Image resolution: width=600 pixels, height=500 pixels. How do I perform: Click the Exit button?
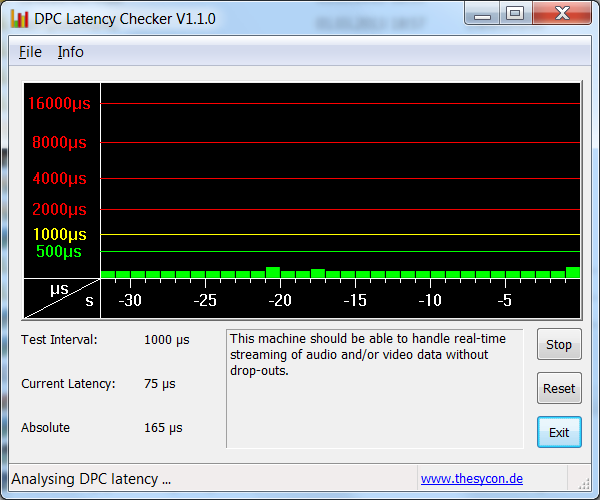click(559, 432)
